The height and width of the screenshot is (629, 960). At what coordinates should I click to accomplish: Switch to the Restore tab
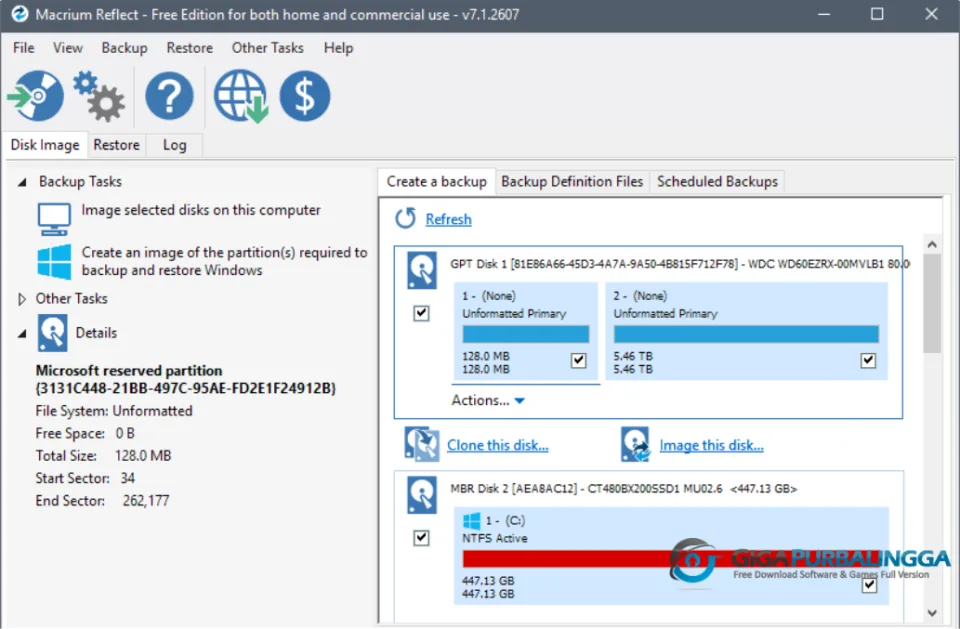[x=116, y=145]
